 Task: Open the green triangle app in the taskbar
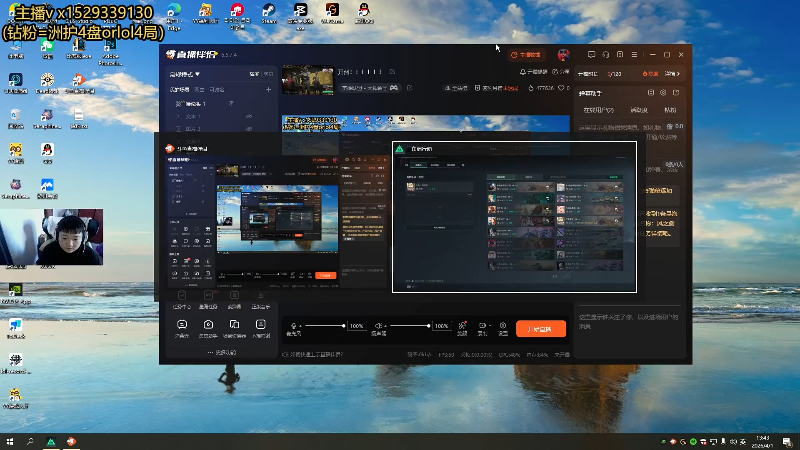[x=51, y=441]
